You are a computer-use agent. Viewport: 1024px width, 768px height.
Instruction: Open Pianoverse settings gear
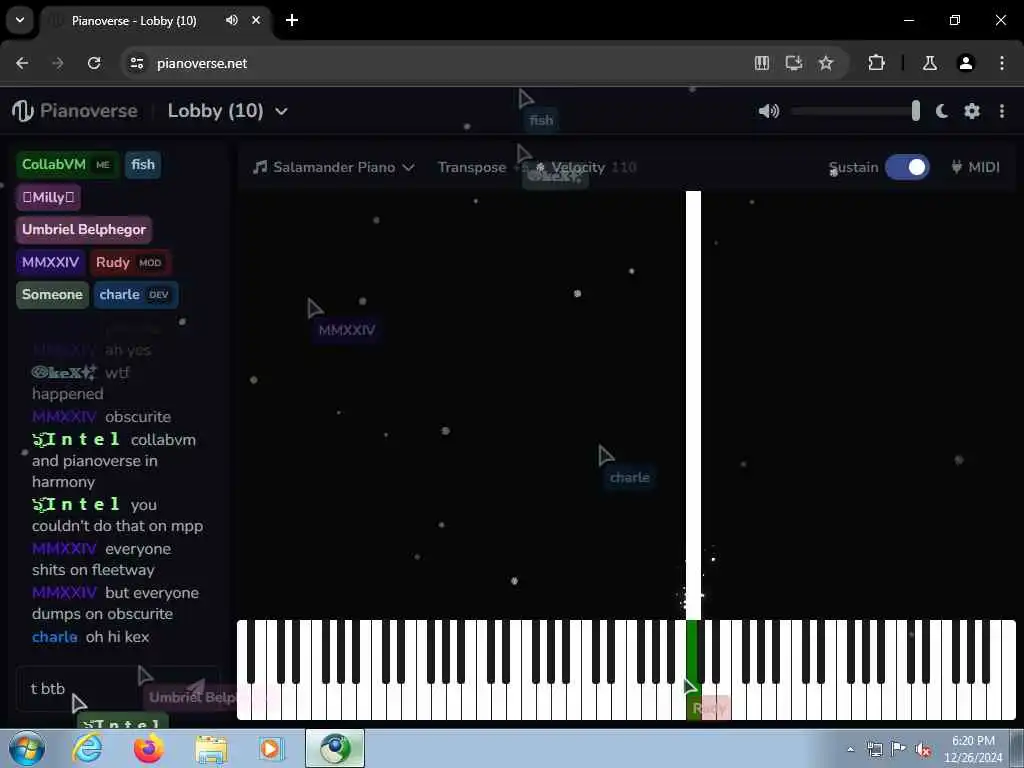[x=972, y=111]
